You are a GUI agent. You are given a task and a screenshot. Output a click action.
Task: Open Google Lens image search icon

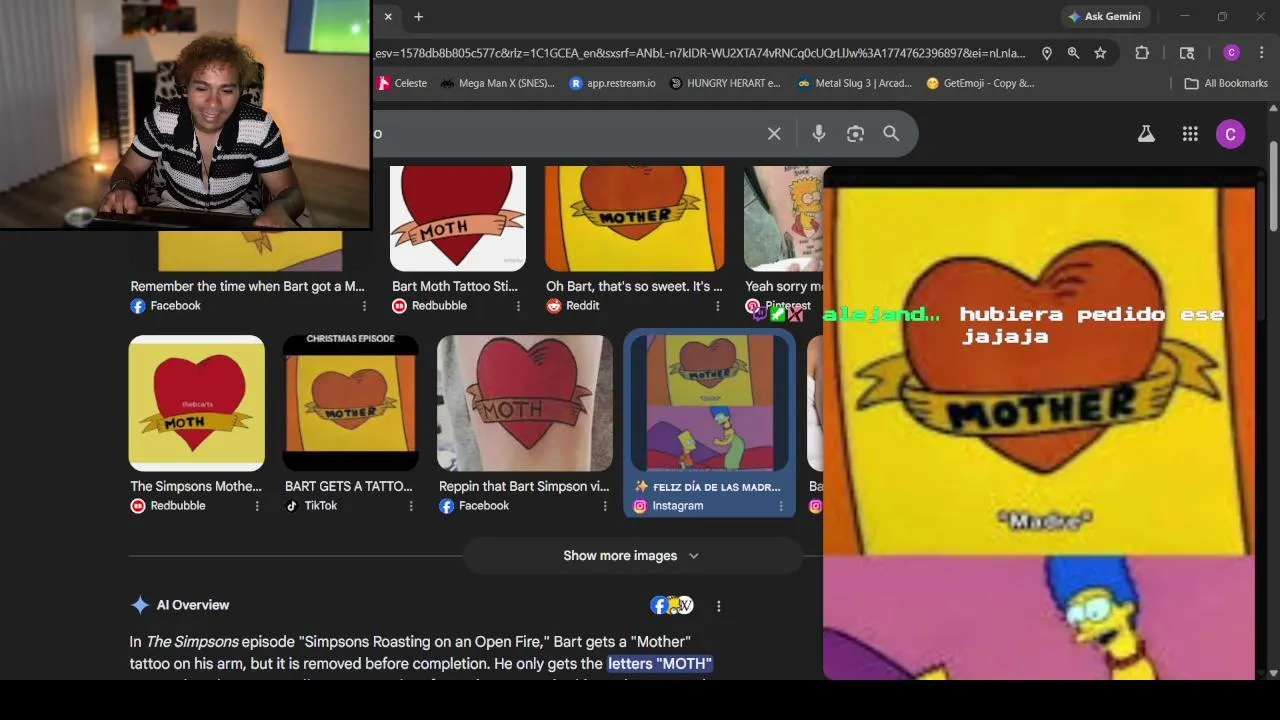click(x=855, y=133)
